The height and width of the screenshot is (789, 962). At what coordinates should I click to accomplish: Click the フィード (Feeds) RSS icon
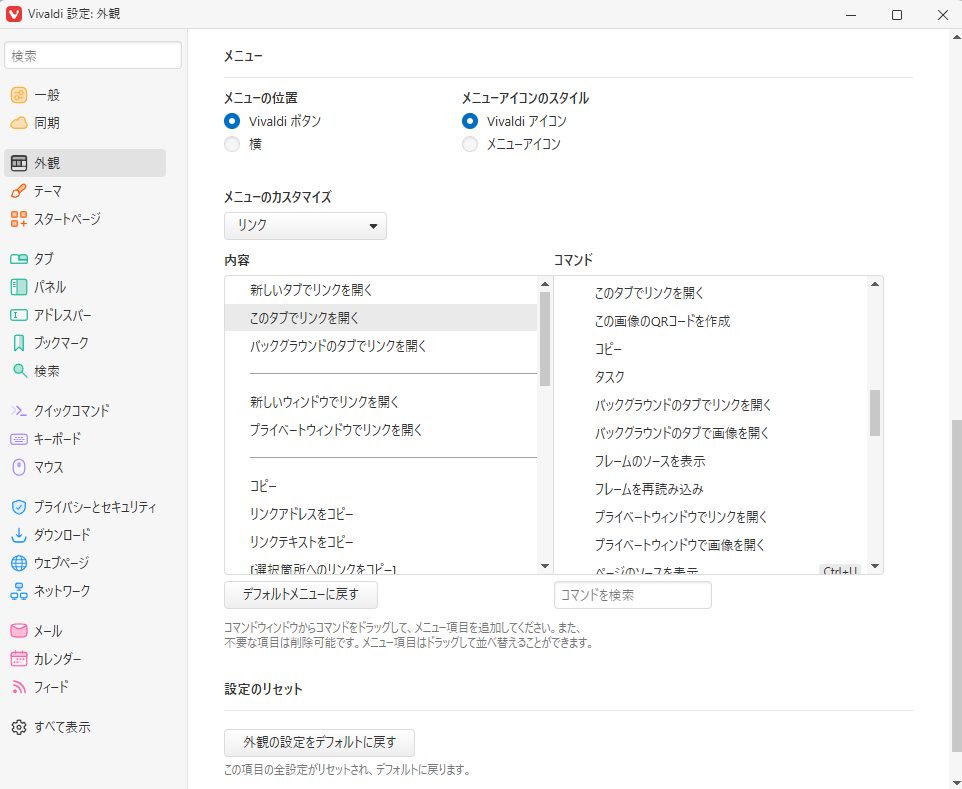(x=19, y=687)
